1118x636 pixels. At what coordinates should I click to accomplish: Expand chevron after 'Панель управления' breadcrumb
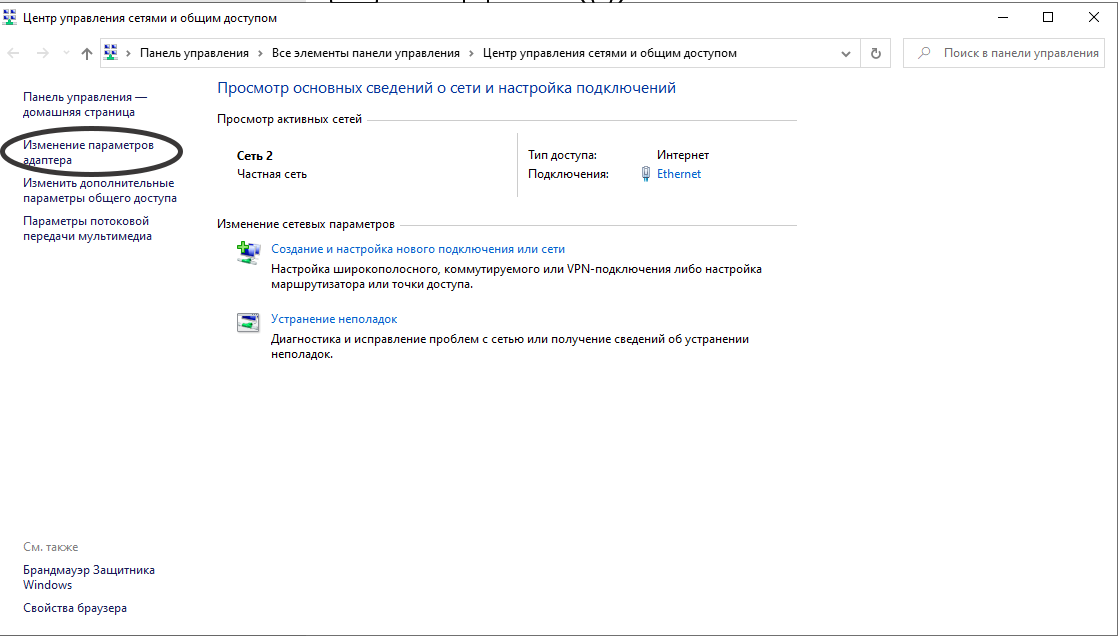point(260,54)
